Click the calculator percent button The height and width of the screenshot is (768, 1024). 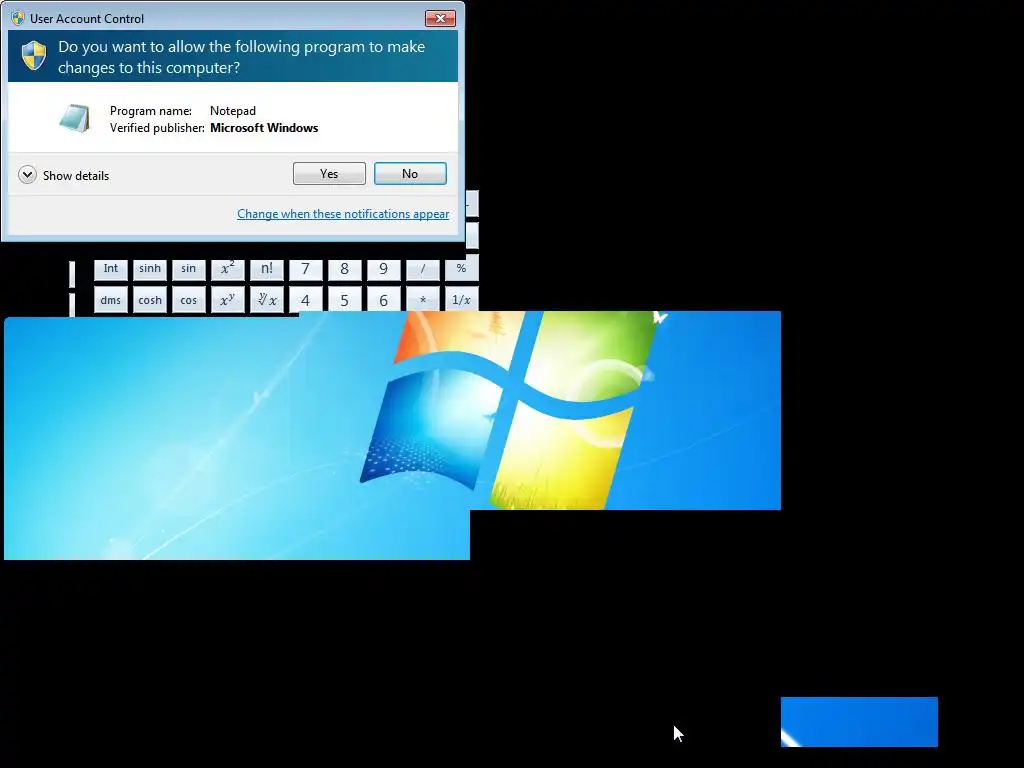pos(462,269)
